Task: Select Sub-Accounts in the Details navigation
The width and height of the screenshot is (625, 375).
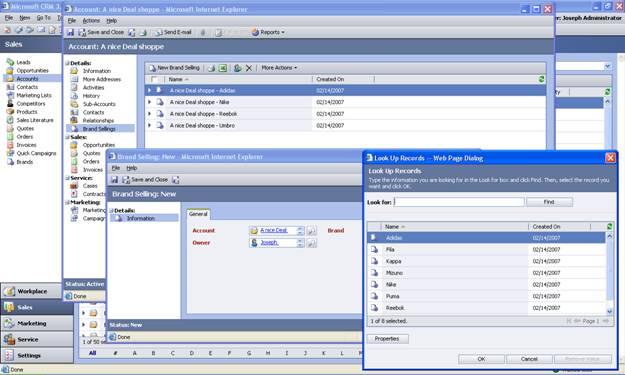Action: click(x=99, y=104)
